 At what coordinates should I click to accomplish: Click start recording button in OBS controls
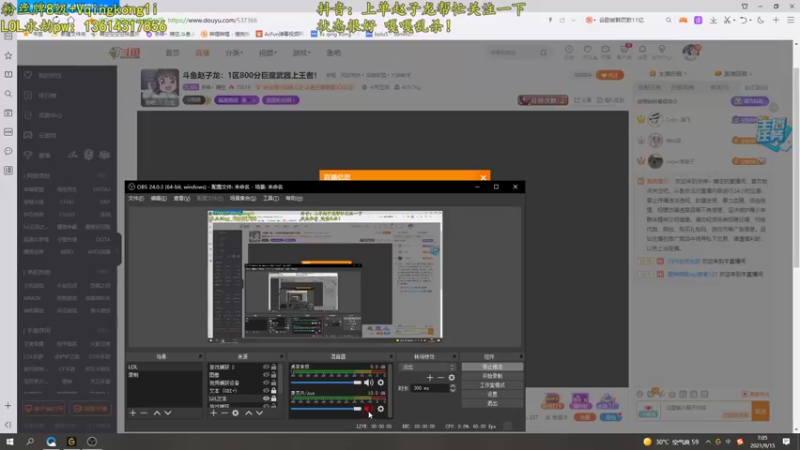point(492,376)
